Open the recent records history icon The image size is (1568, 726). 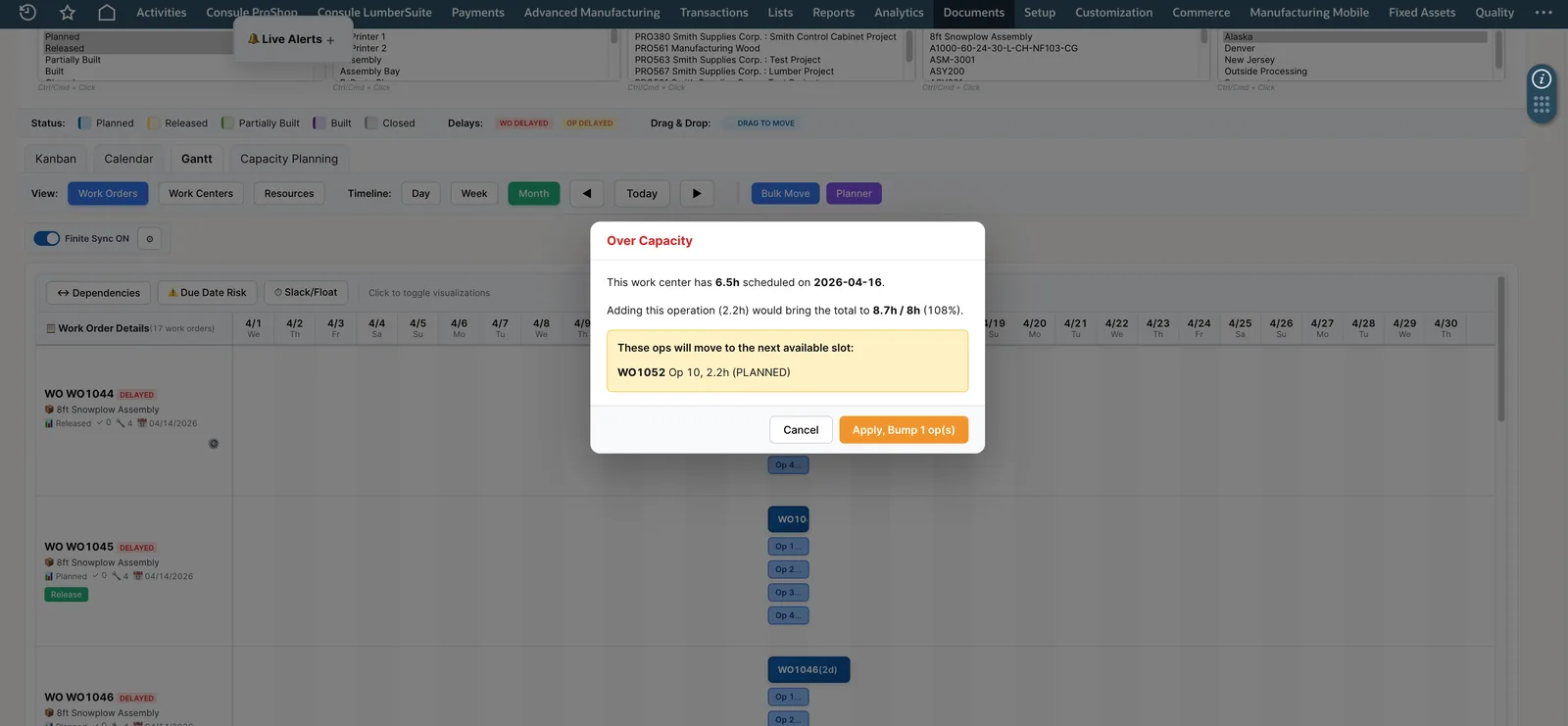click(x=27, y=12)
